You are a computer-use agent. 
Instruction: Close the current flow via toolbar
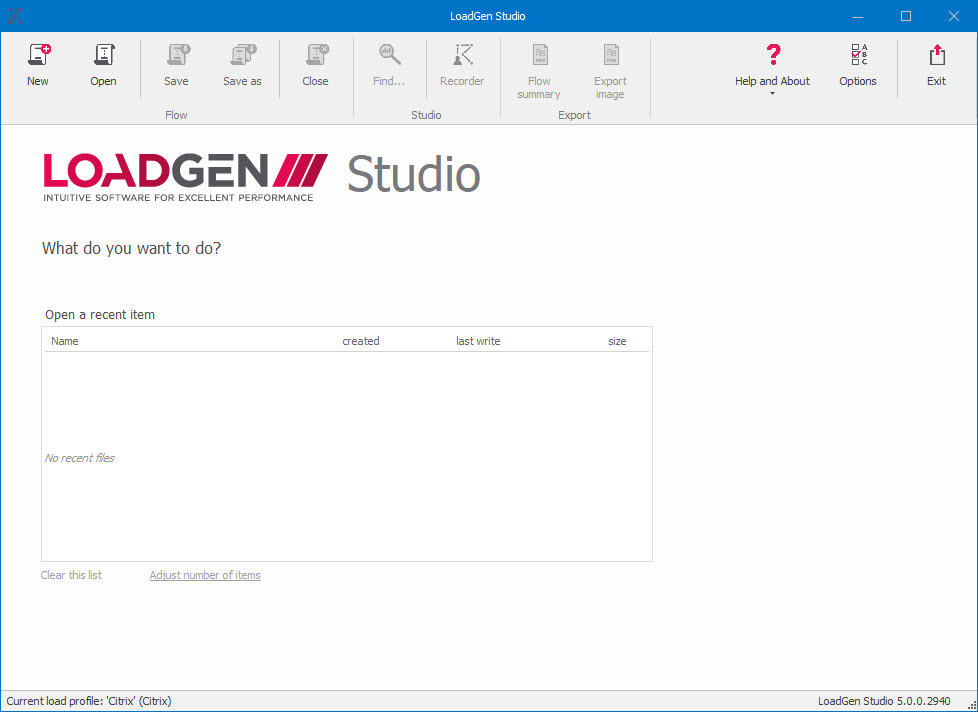316,65
